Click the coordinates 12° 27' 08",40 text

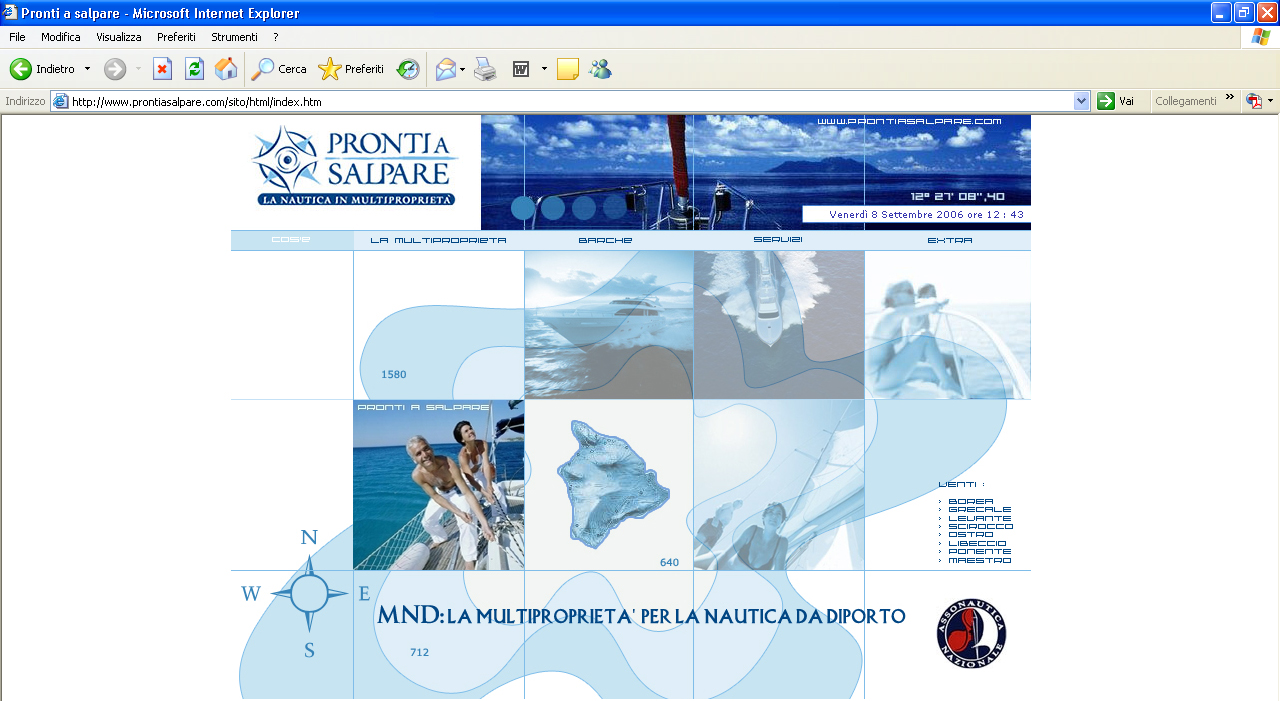(957, 197)
